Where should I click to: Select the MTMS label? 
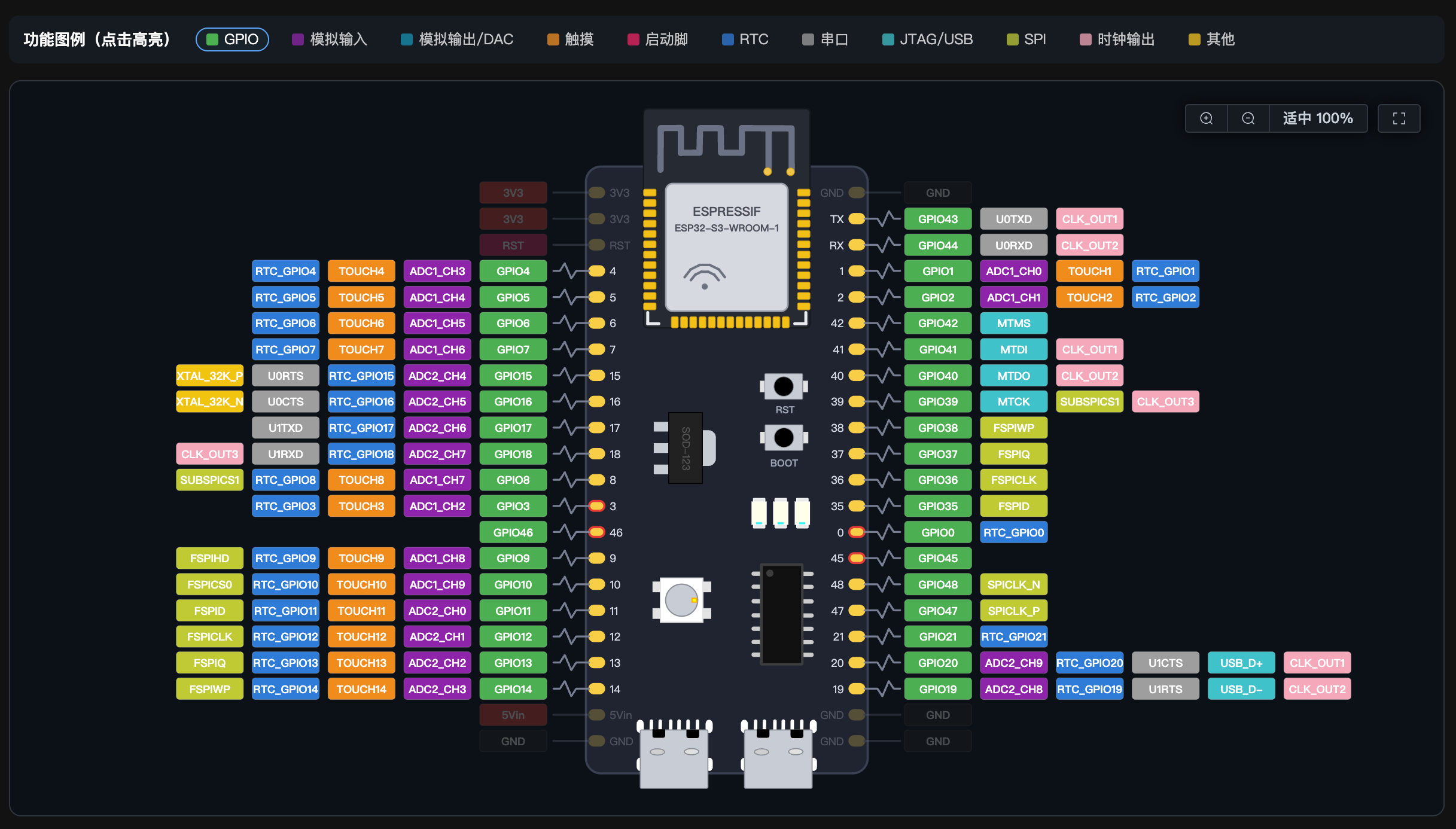click(x=1014, y=323)
